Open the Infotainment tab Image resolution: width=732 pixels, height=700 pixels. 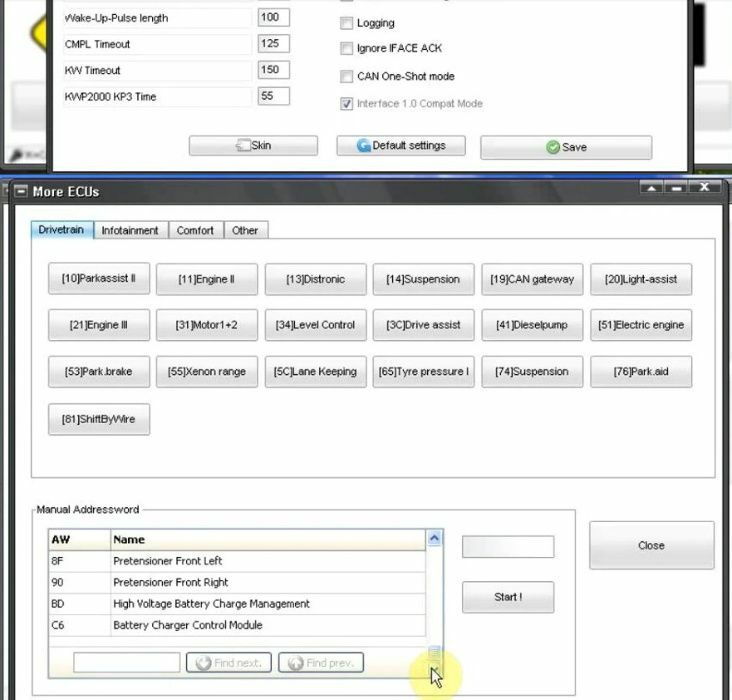130,230
